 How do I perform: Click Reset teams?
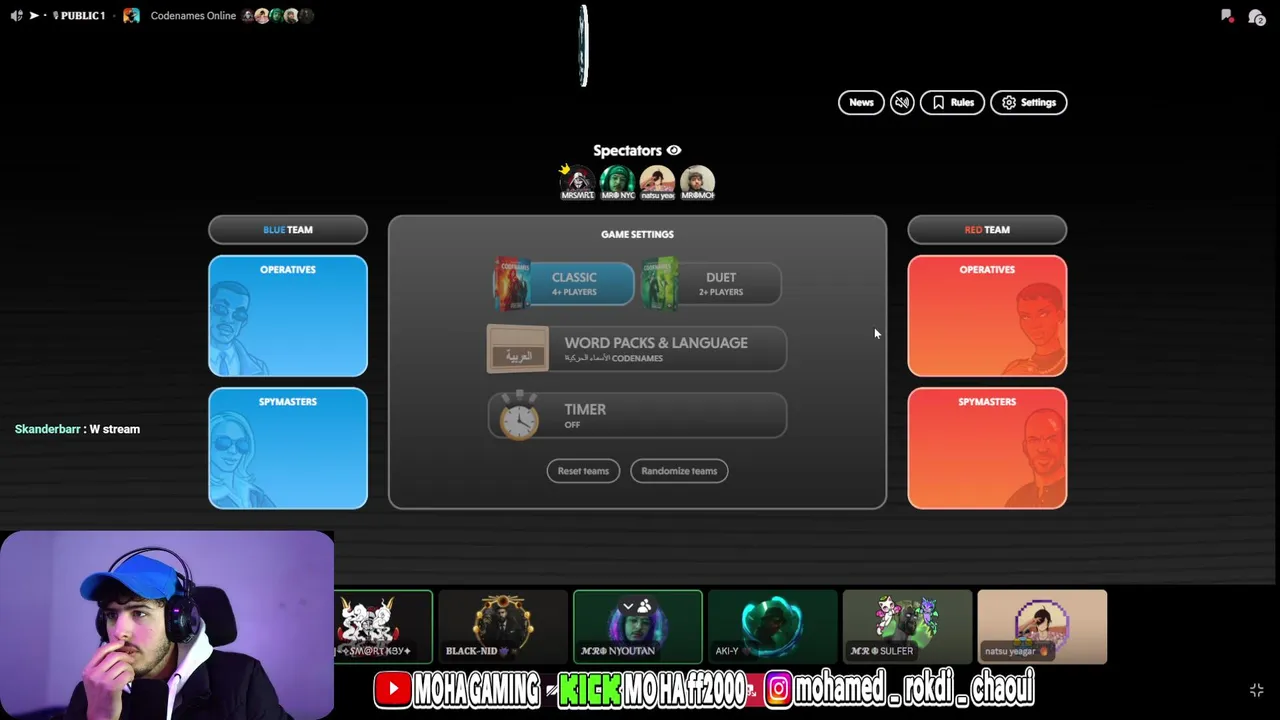tap(583, 471)
